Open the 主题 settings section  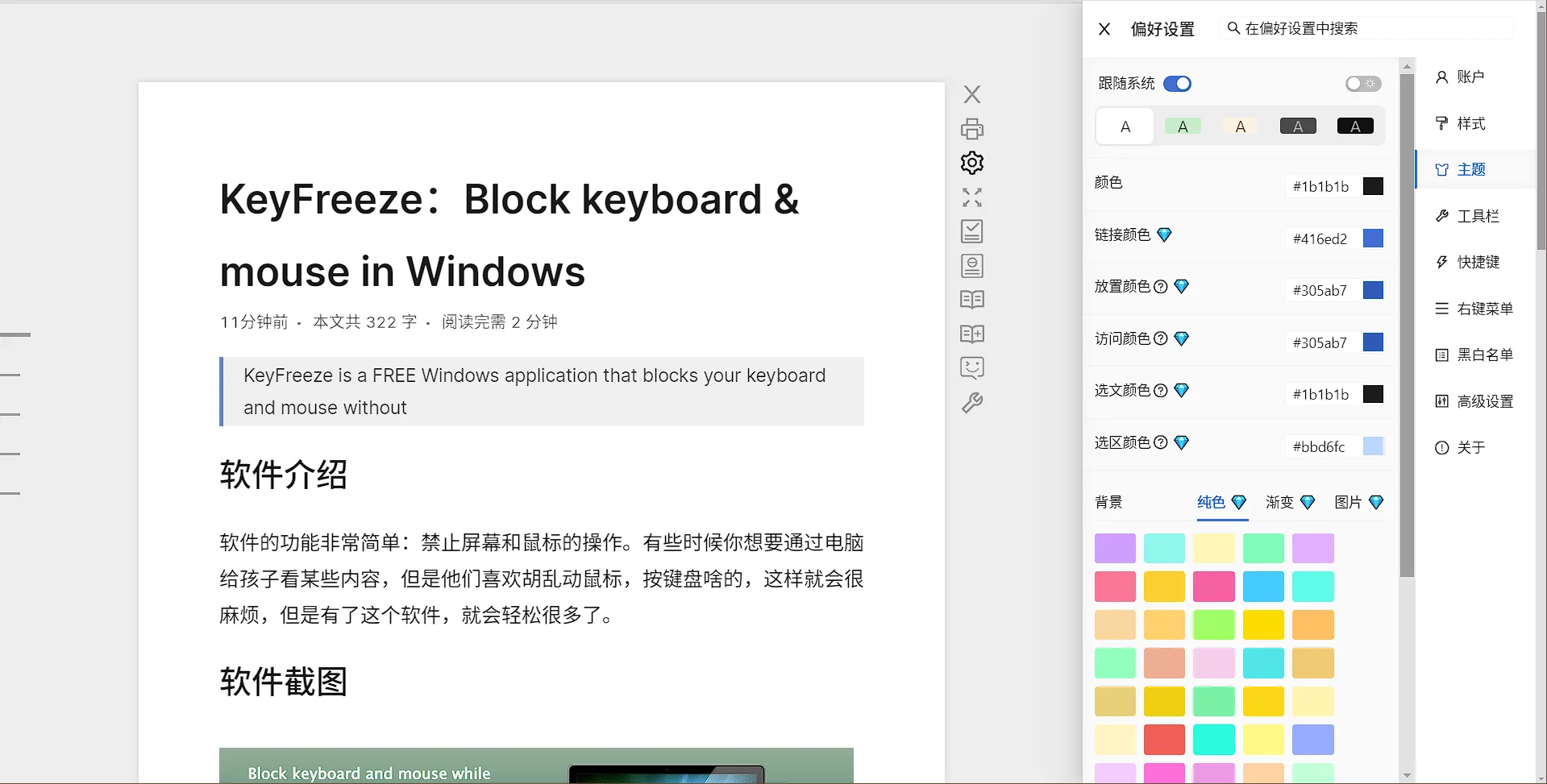[1470, 170]
